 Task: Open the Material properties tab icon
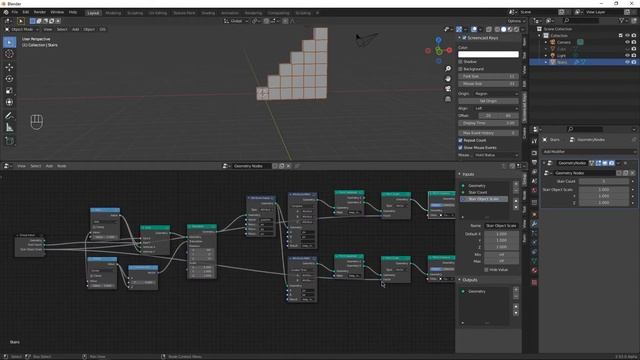[x=534, y=271]
